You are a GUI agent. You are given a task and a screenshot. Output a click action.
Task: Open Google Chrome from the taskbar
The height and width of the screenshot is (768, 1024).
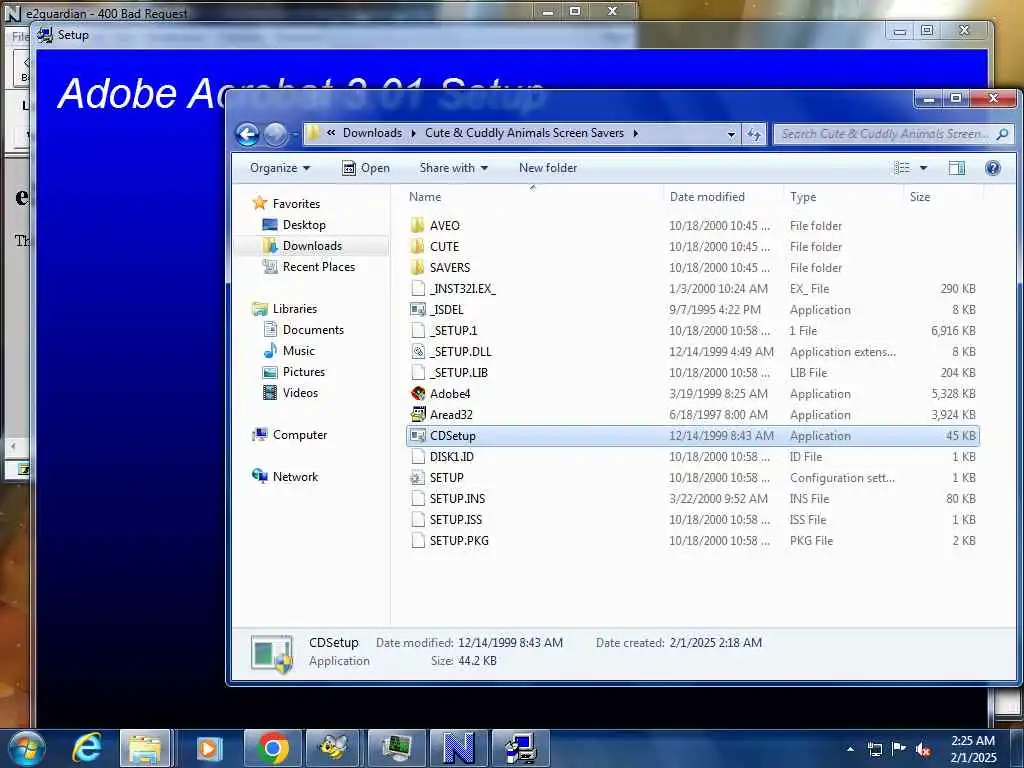[x=273, y=748]
